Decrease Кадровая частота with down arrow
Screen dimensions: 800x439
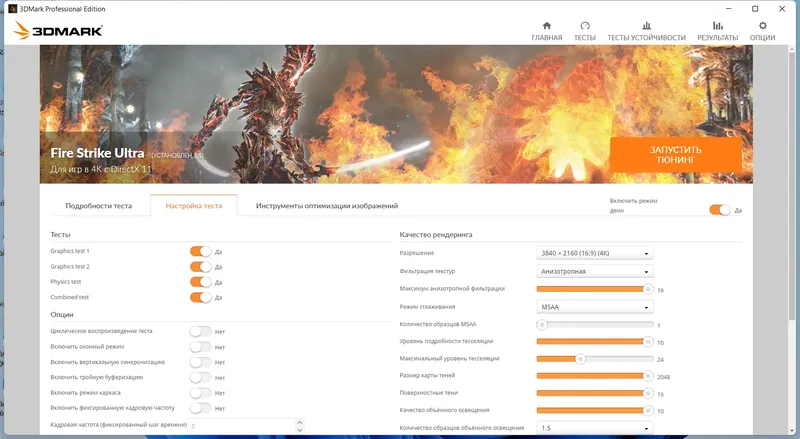coord(299,430)
